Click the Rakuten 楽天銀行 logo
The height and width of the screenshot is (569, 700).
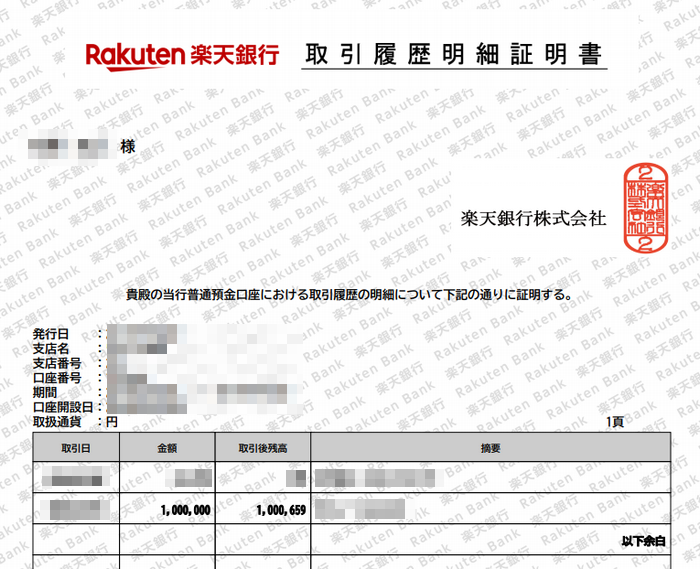tap(183, 56)
